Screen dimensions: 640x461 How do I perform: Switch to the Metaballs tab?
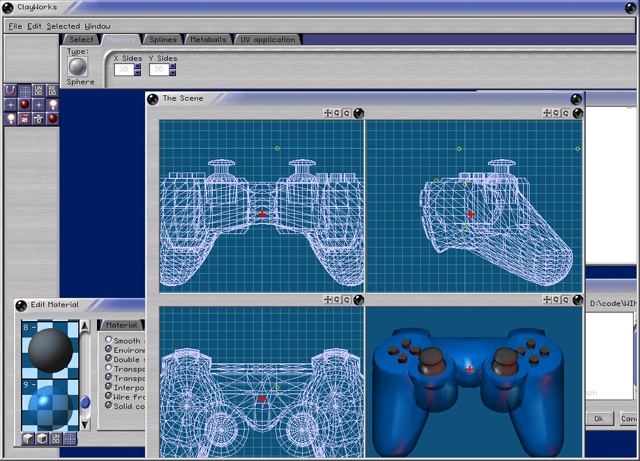208,40
